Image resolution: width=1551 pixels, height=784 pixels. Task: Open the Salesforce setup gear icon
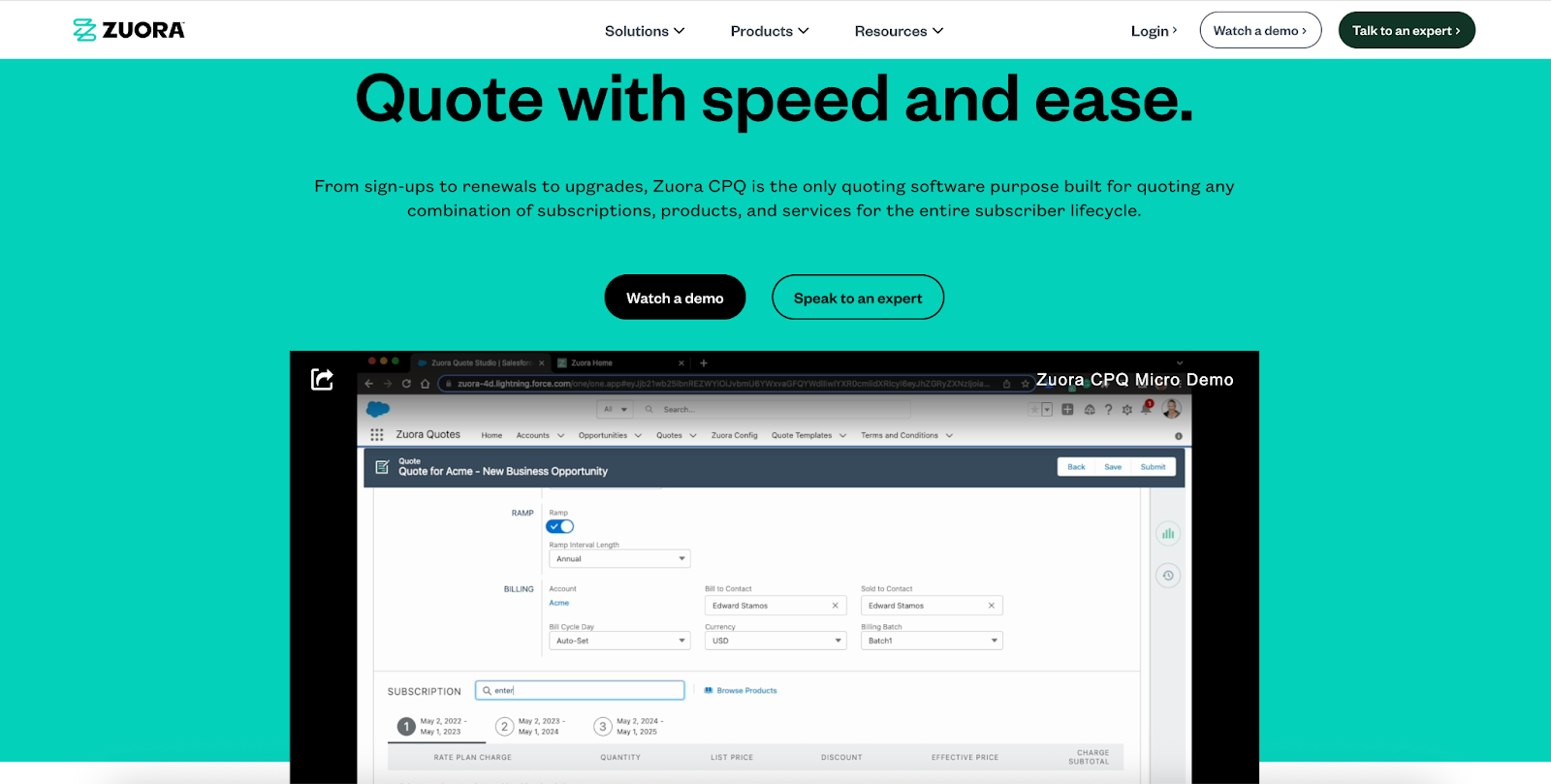(1126, 410)
